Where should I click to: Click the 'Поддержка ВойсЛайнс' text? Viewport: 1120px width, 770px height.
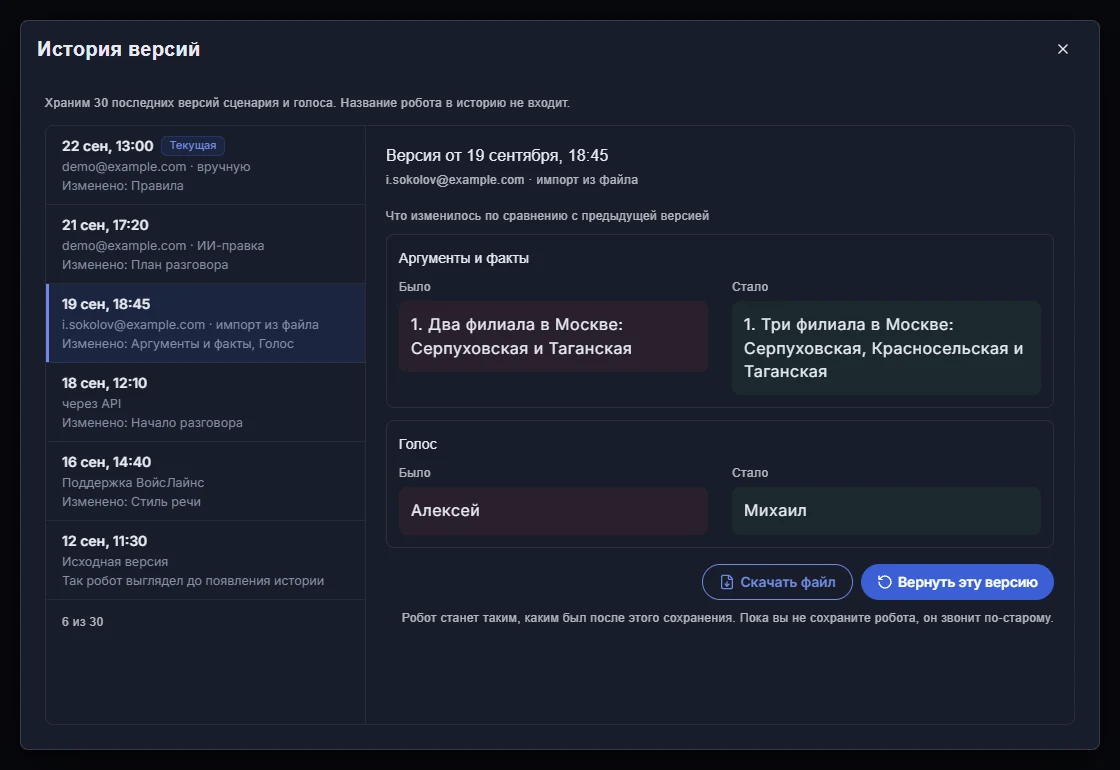click(x=133, y=483)
